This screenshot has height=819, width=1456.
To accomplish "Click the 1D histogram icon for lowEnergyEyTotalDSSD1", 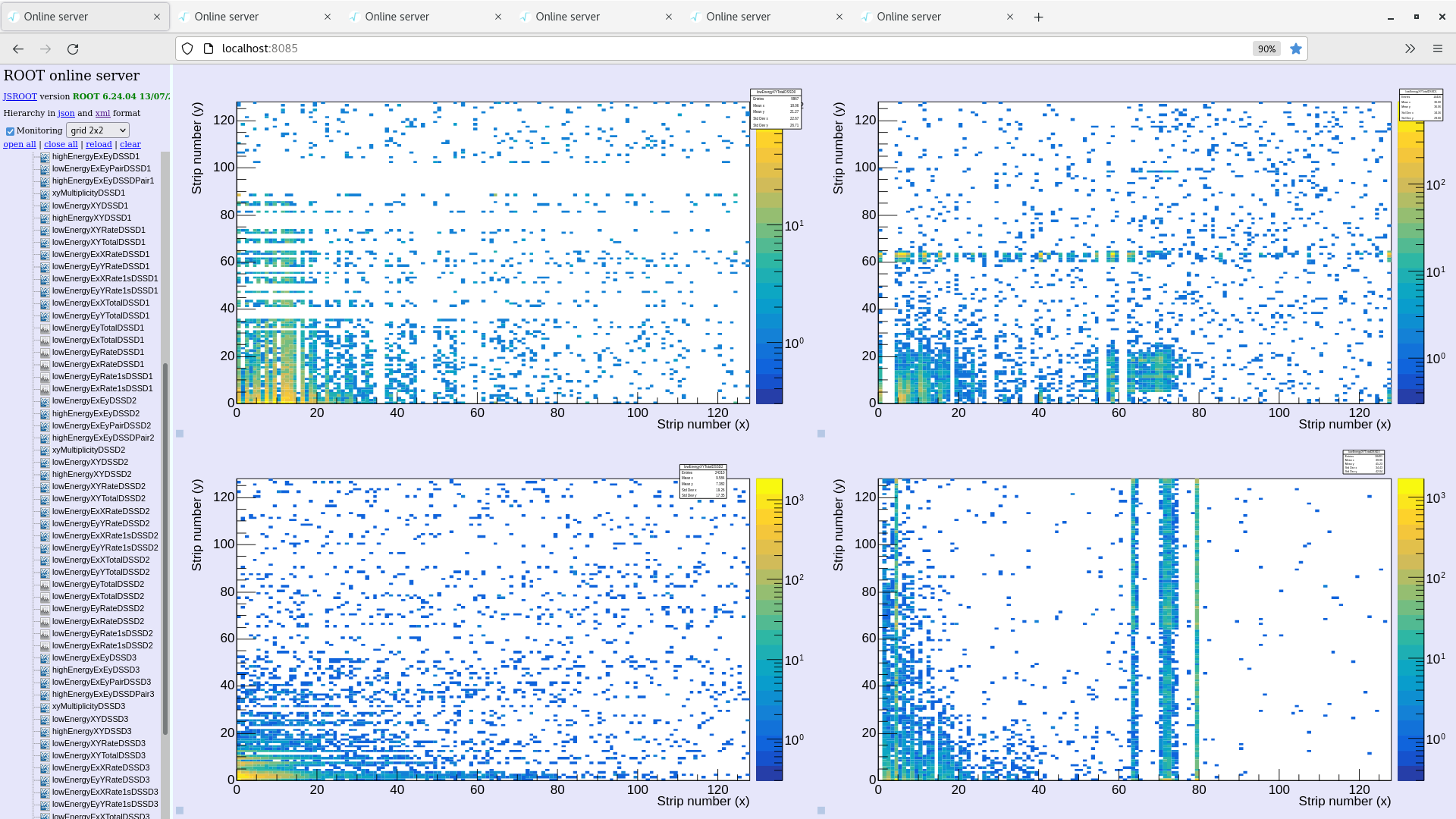I will [x=45, y=328].
